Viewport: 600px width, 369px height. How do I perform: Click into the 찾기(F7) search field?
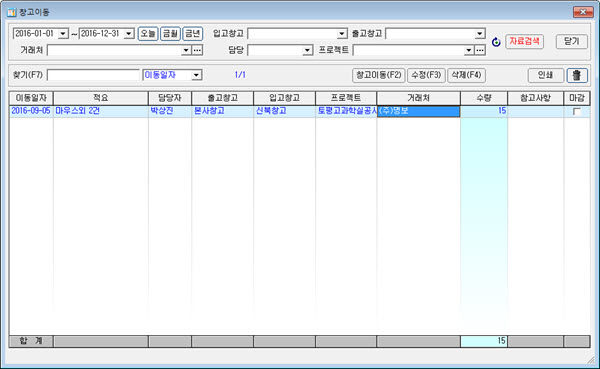(93, 75)
